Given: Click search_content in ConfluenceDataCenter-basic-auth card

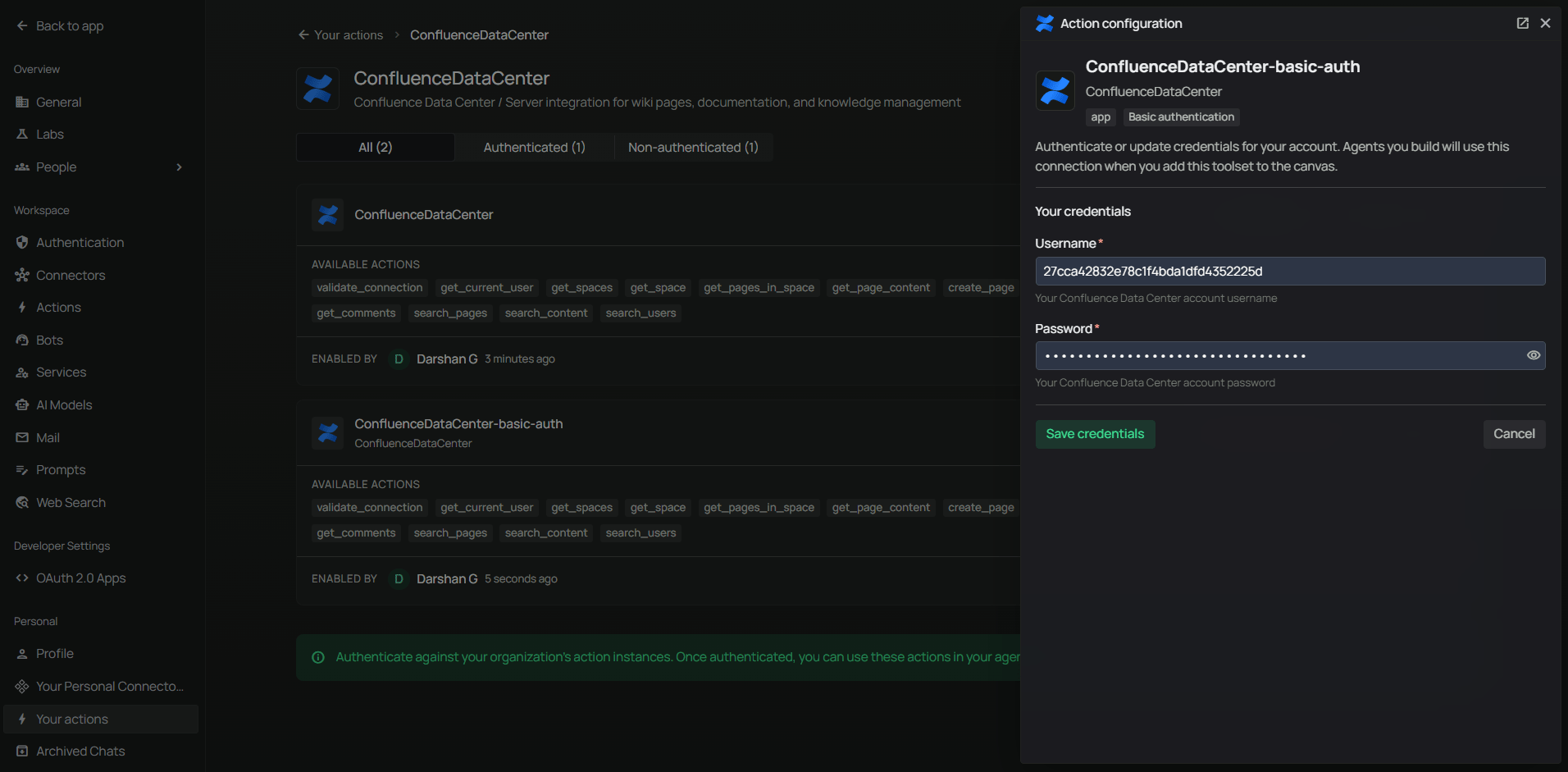Looking at the screenshot, I should coord(546,533).
